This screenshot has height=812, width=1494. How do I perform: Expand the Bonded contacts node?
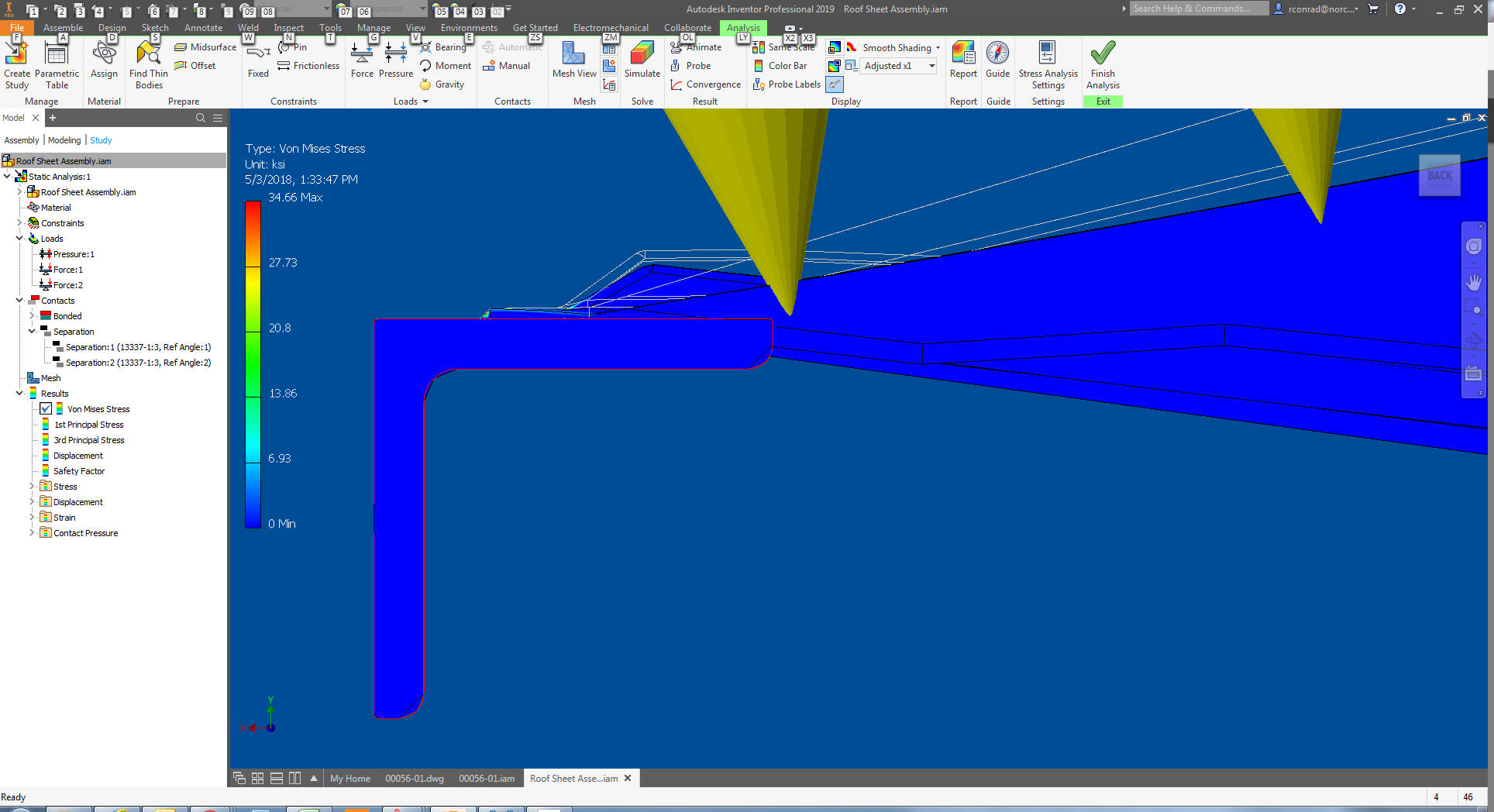[x=32, y=315]
